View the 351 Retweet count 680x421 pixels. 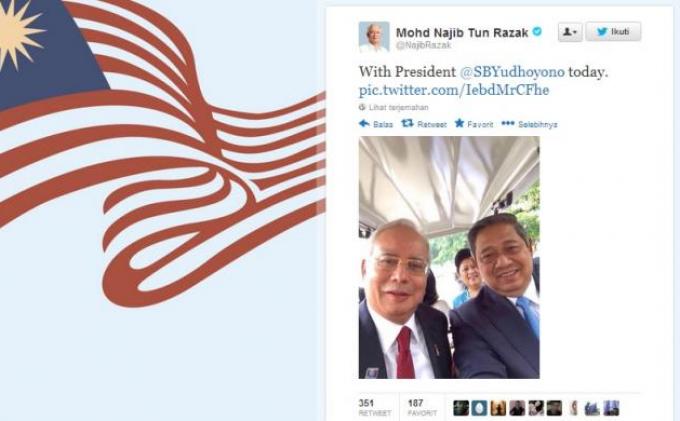(x=374, y=408)
